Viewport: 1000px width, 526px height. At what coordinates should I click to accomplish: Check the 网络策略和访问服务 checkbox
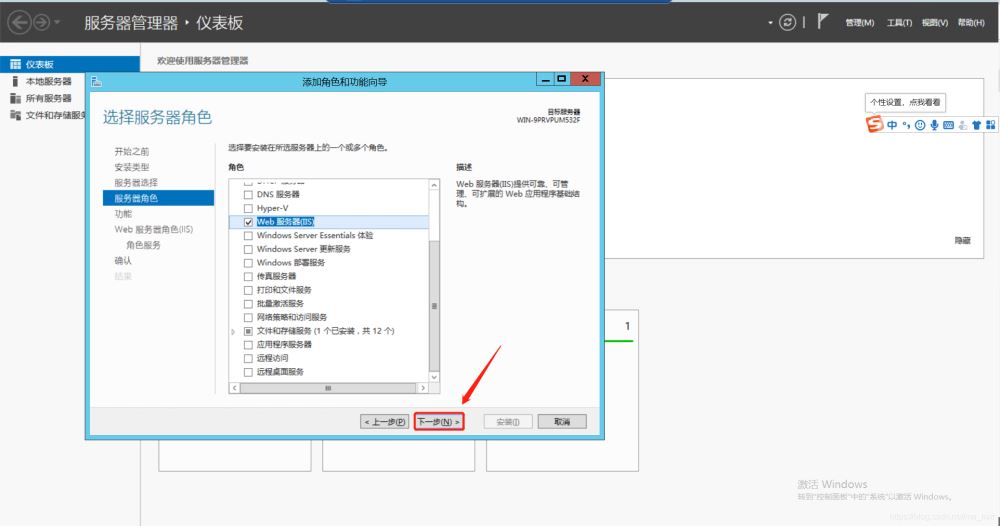click(248, 317)
